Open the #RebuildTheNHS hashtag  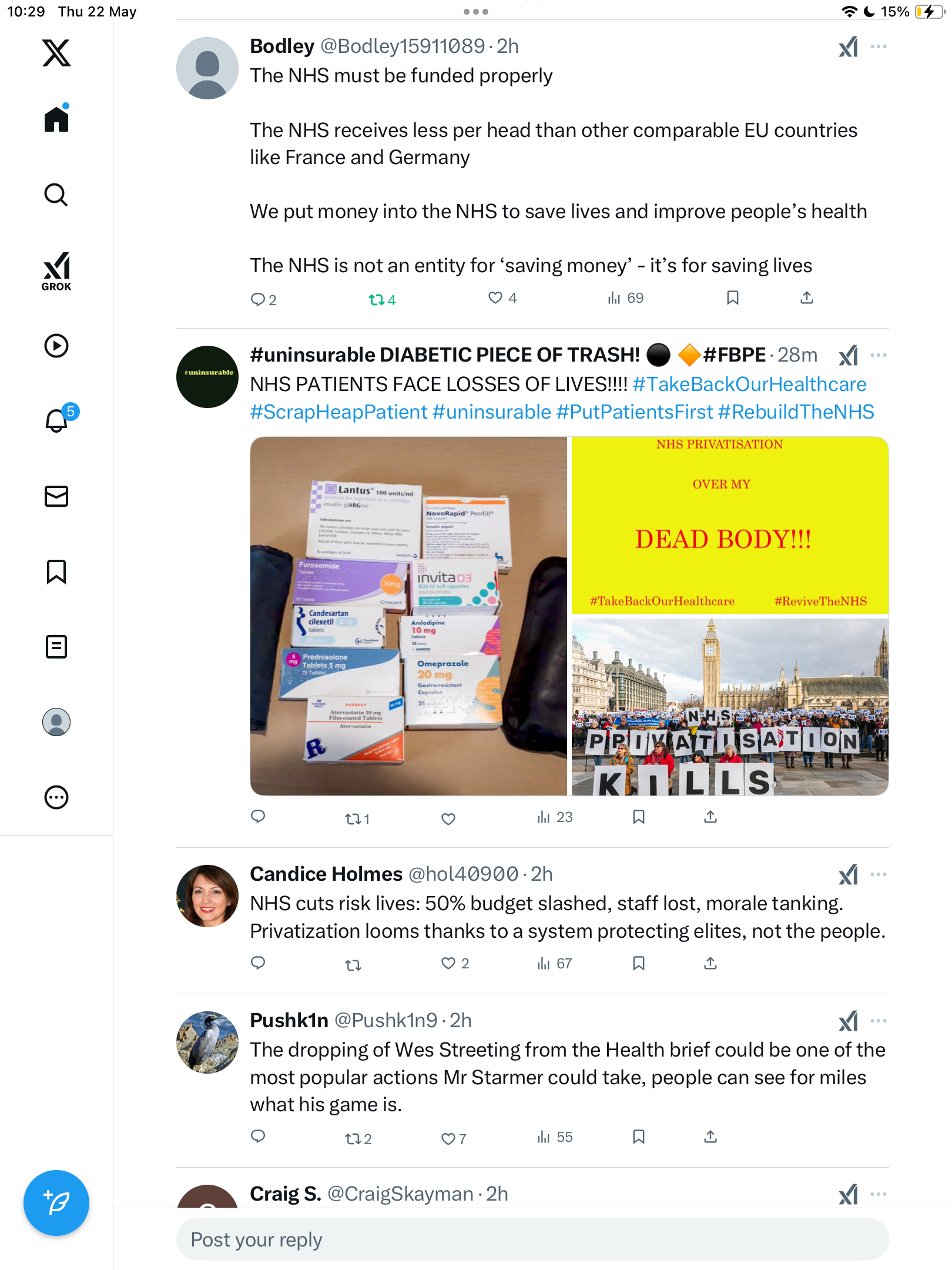point(796,412)
